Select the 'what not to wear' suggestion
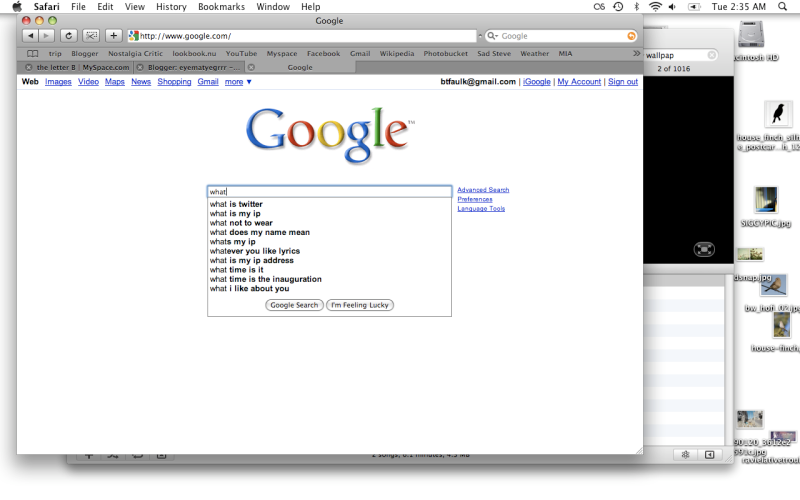 coord(330,223)
